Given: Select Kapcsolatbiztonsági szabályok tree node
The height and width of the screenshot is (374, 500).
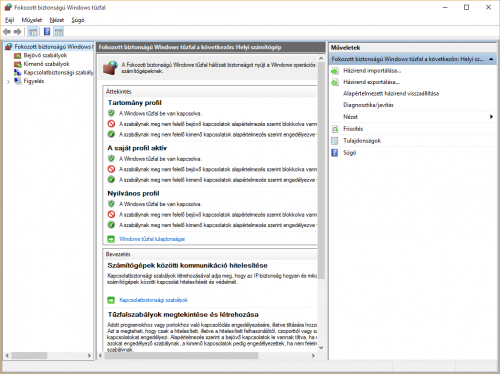Looking at the screenshot, I should pos(58,73).
